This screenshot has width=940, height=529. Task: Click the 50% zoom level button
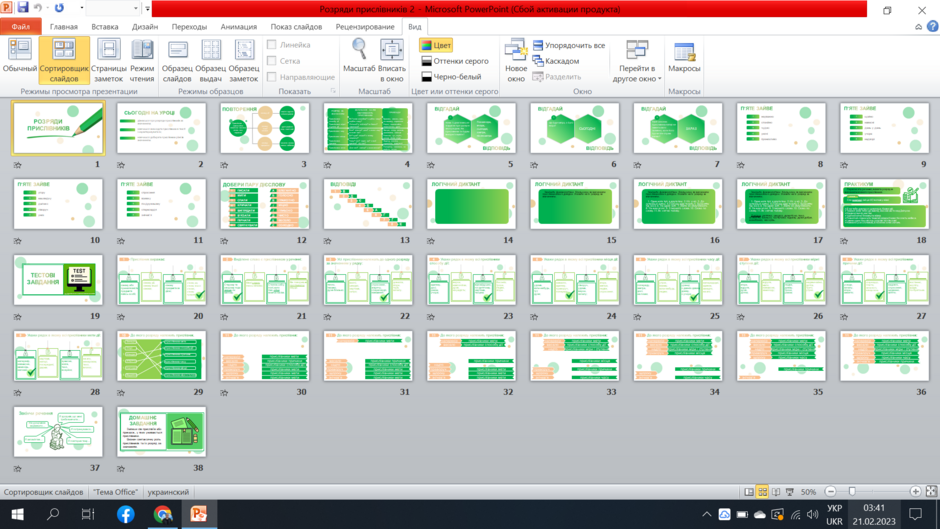click(x=808, y=492)
